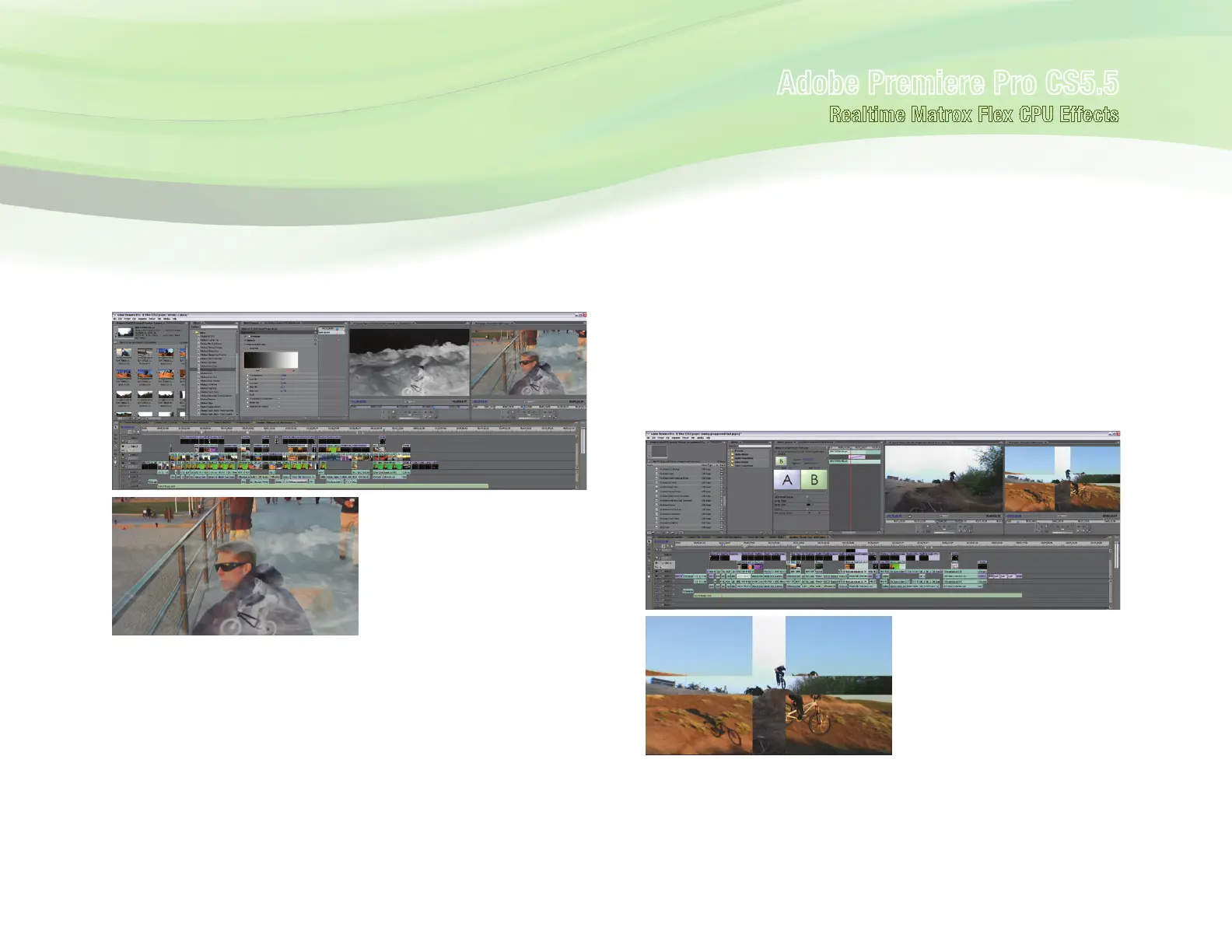Select long green audio clip in left timeline

pyautogui.click(x=323, y=485)
